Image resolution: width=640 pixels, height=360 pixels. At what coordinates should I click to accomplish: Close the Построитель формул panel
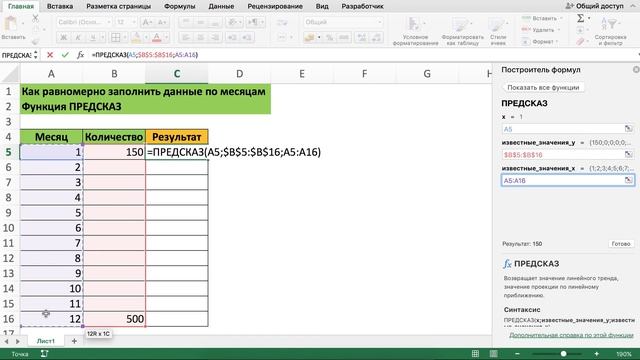click(636, 70)
